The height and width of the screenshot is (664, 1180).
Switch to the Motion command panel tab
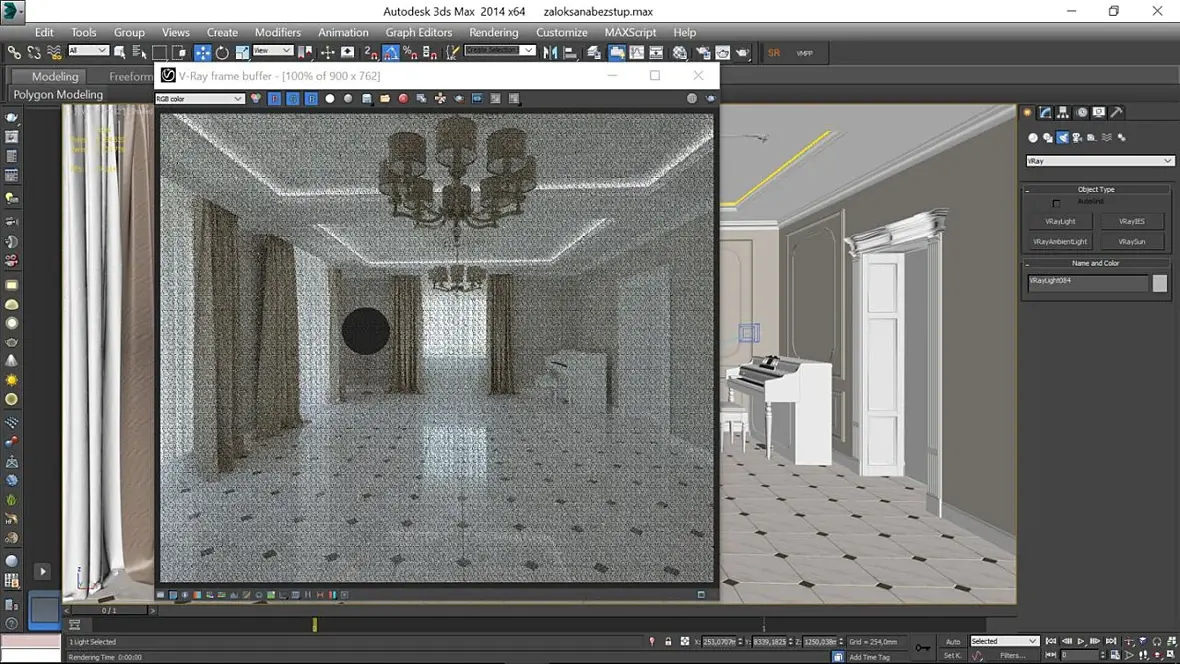point(1081,112)
